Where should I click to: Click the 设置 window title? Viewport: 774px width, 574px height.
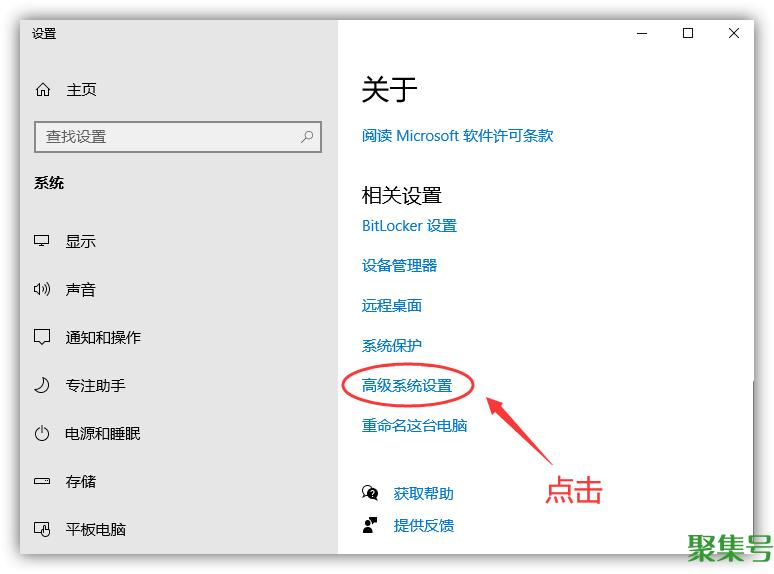44,34
